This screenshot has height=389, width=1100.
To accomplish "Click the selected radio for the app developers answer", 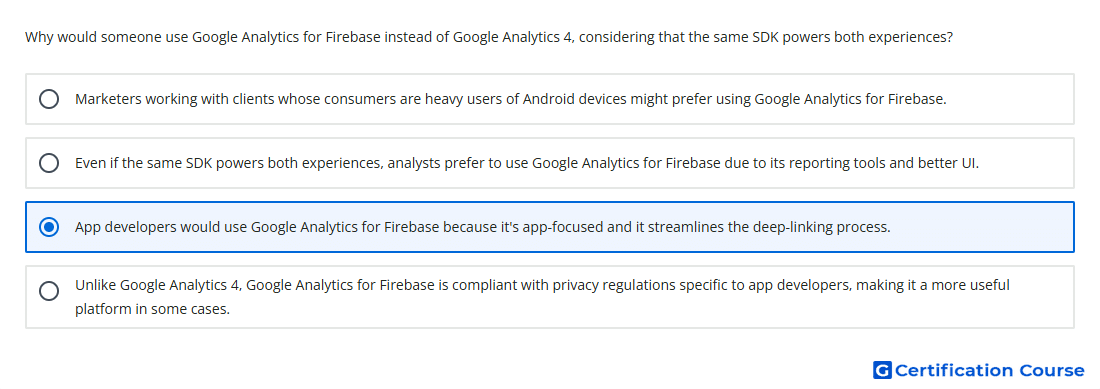I will pyautogui.click(x=49, y=227).
